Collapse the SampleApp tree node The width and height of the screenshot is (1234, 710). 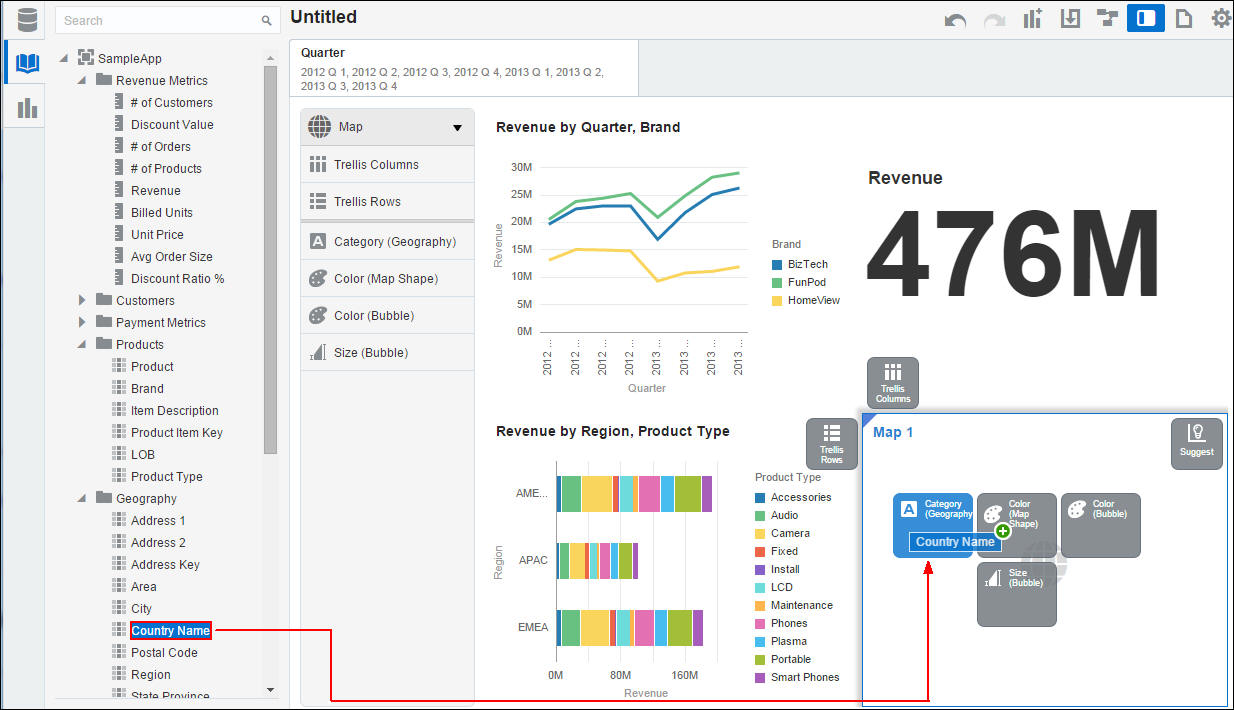[64, 59]
